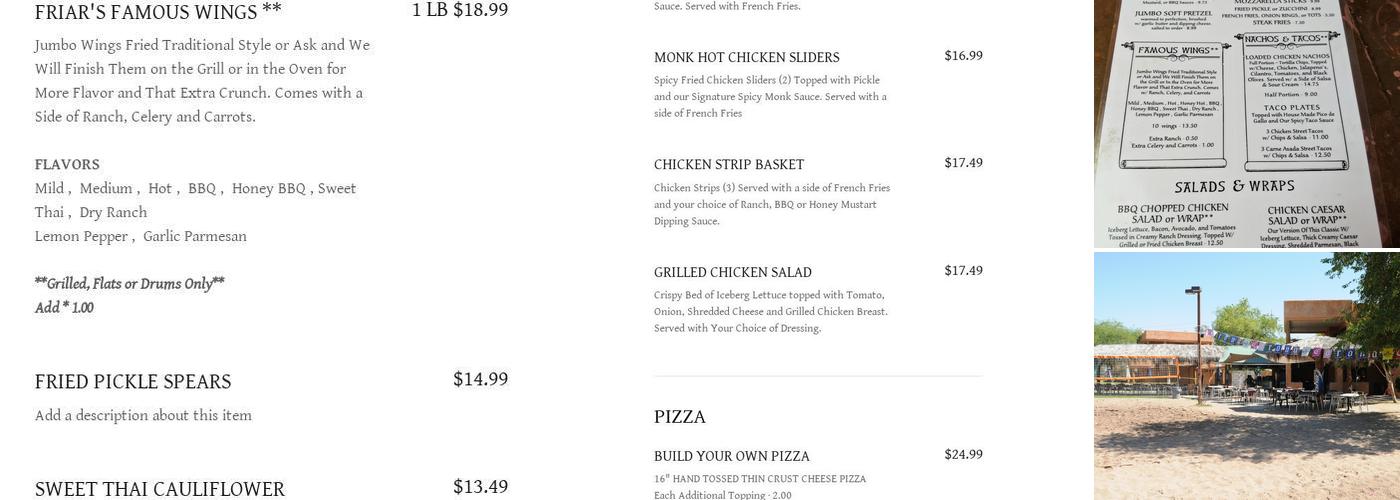
Task: Click the 1 LB $18.99 wings price
Action: coord(460,10)
